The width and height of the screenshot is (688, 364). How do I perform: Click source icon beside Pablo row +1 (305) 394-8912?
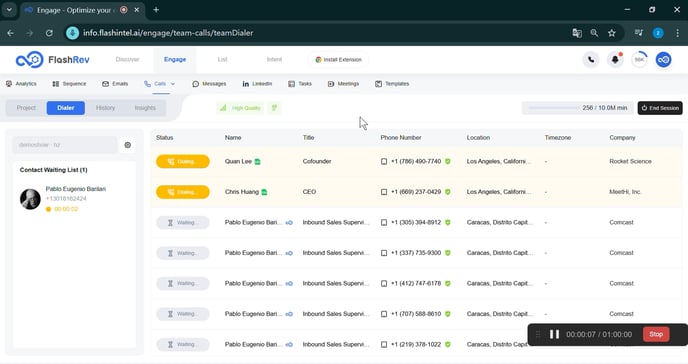coord(289,223)
